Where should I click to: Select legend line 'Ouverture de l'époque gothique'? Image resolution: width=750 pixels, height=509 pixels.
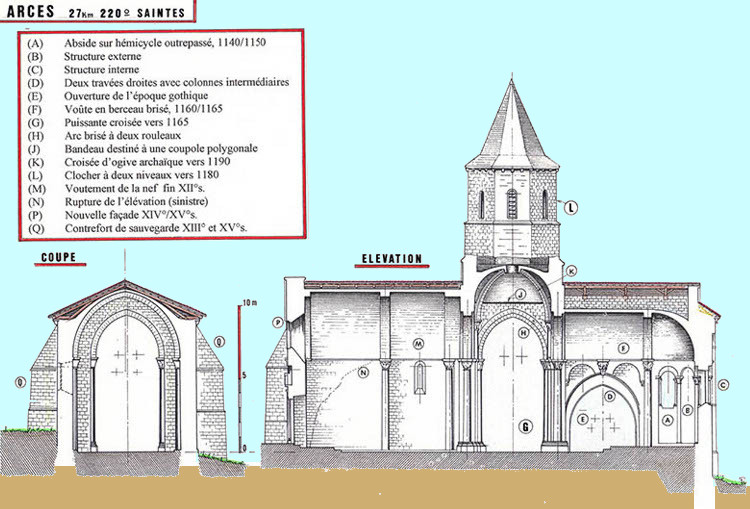click(136, 96)
